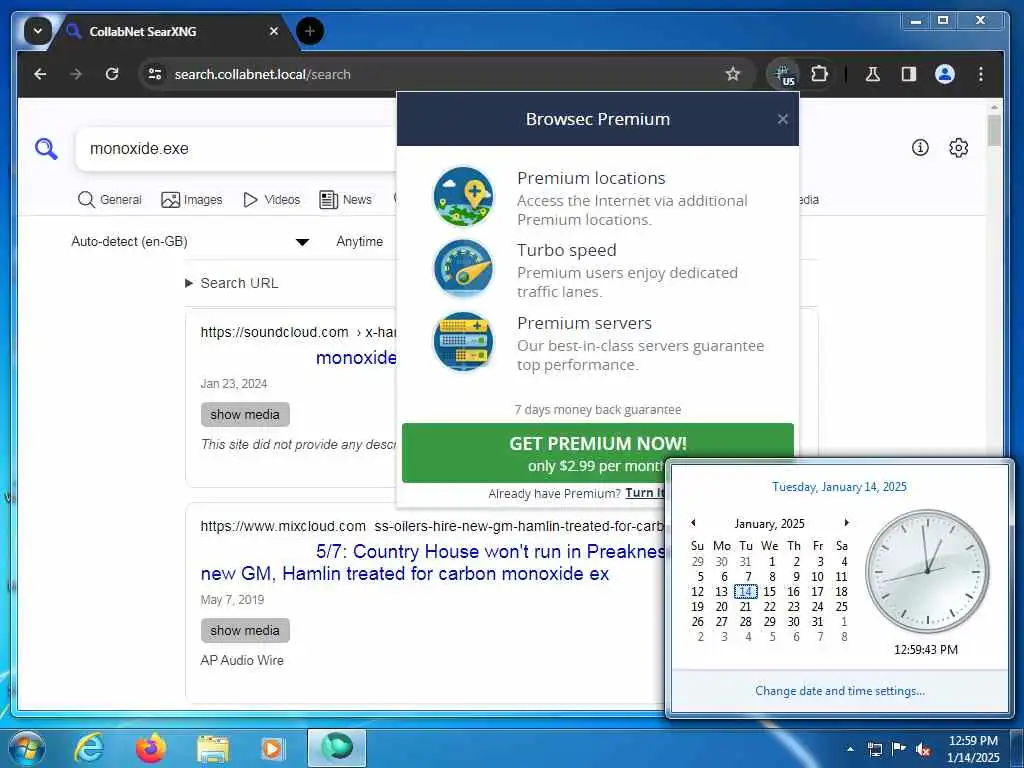Click the Turbo speed gauge icon
The height and width of the screenshot is (768, 1024).
(464, 268)
